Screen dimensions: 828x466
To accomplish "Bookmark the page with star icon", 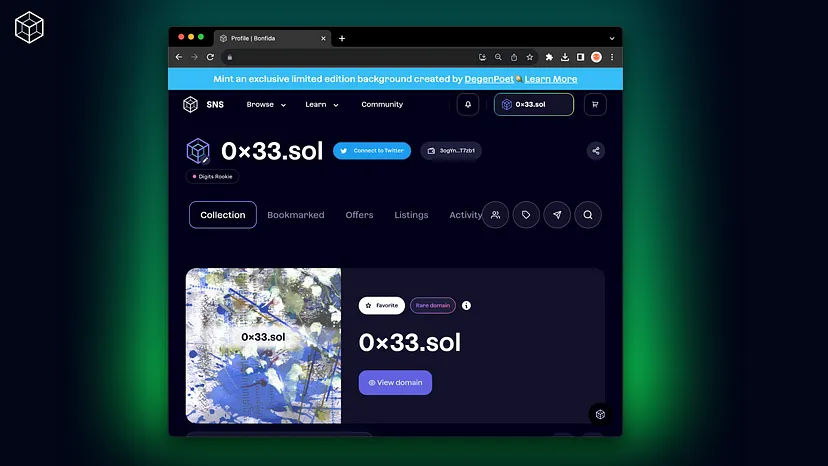I will click(530, 57).
